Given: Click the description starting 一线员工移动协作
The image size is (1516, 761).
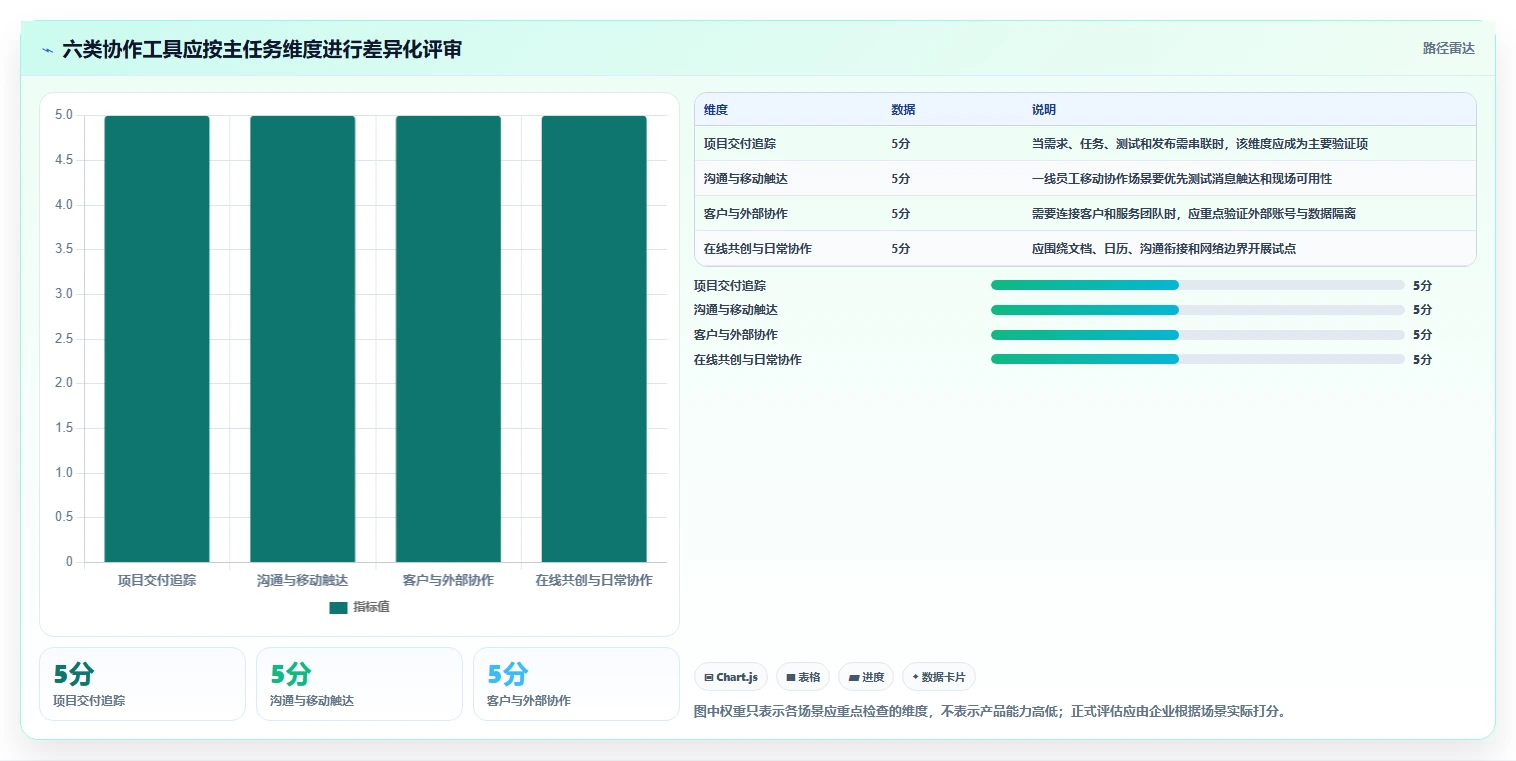Looking at the screenshot, I should (x=1182, y=179).
